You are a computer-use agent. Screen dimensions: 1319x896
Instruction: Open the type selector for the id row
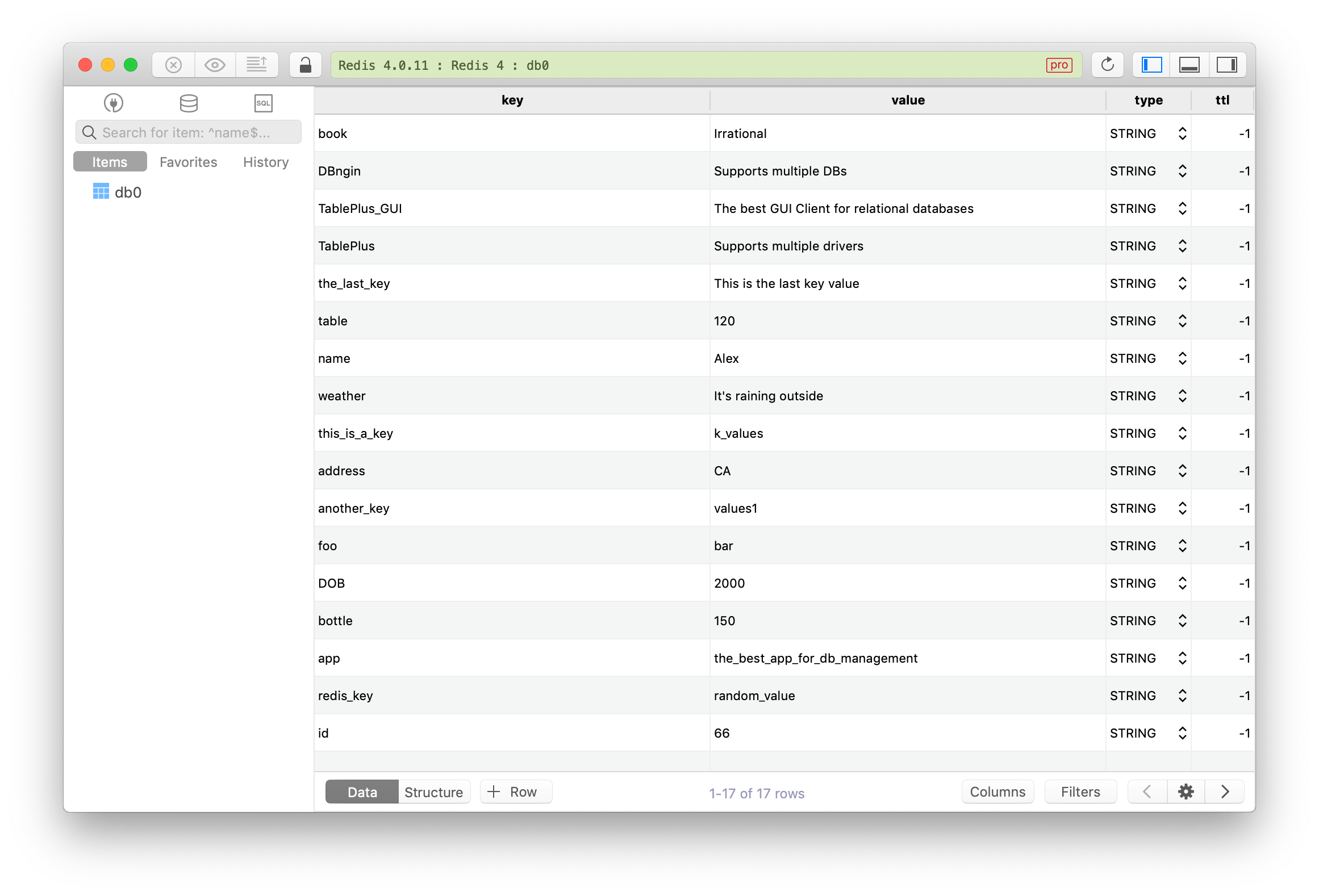(1182, 732)
